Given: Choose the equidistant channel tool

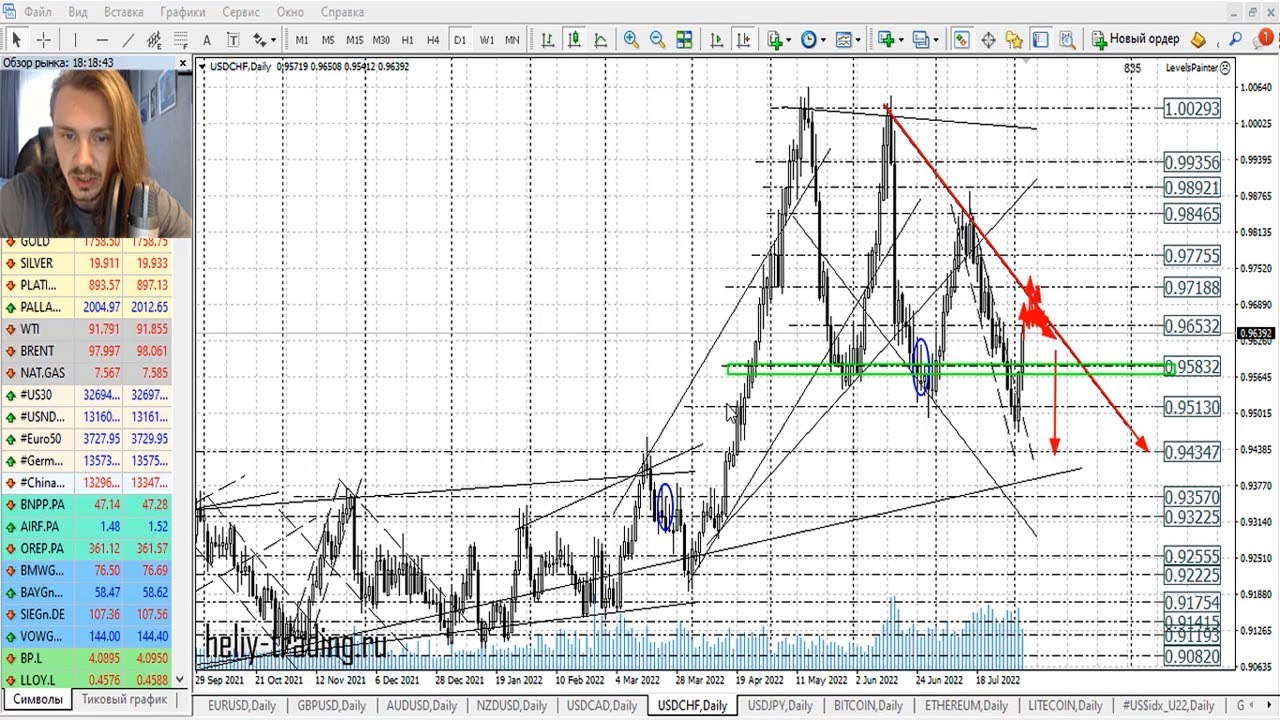Looking at the screenshot, I should [154, 40].
